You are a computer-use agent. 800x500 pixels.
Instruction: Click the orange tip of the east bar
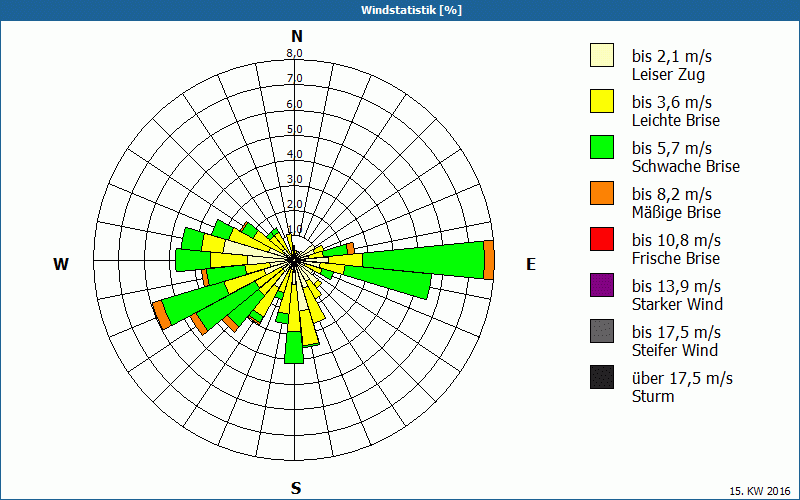(489, 260)
